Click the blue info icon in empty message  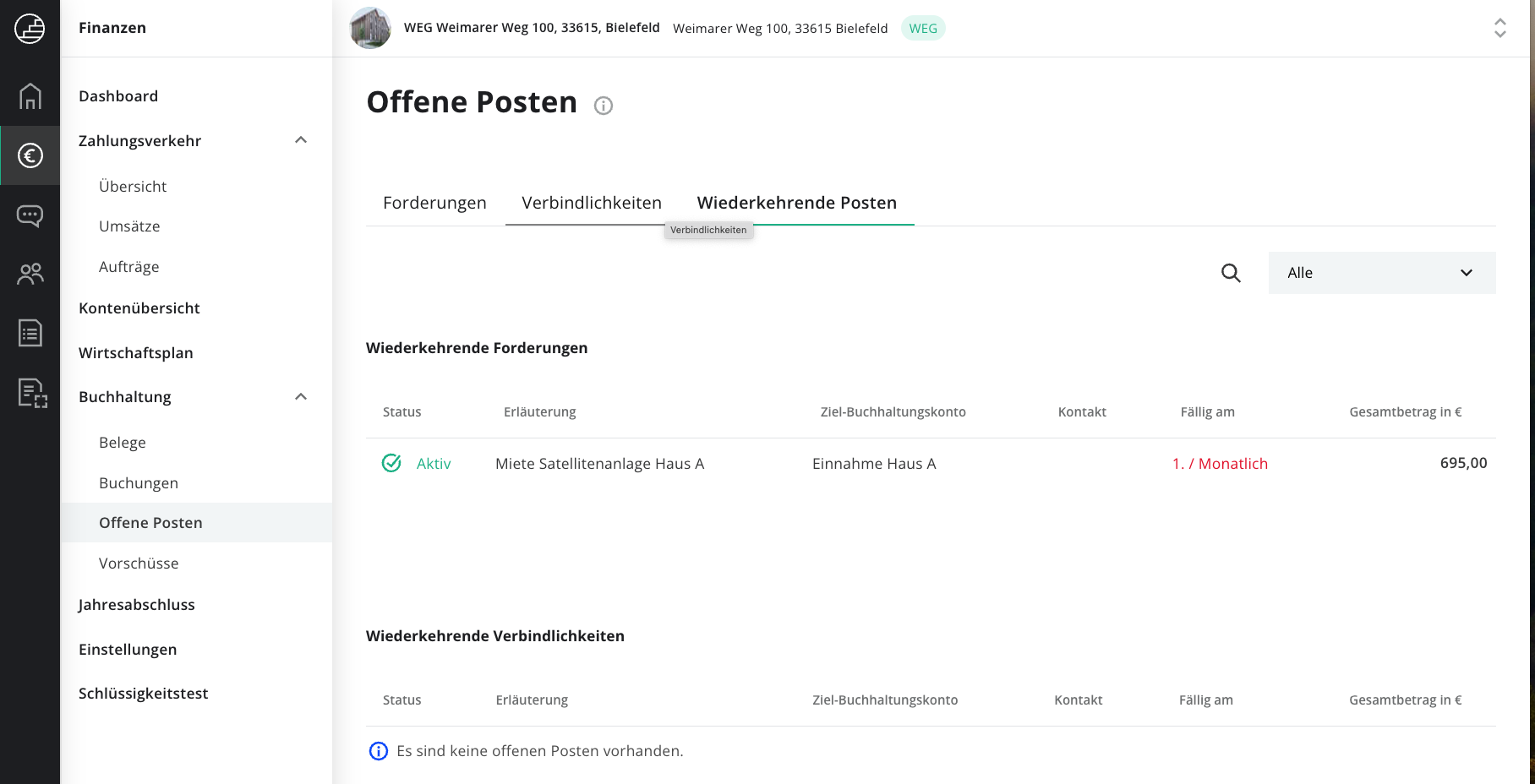pos(379,751)
